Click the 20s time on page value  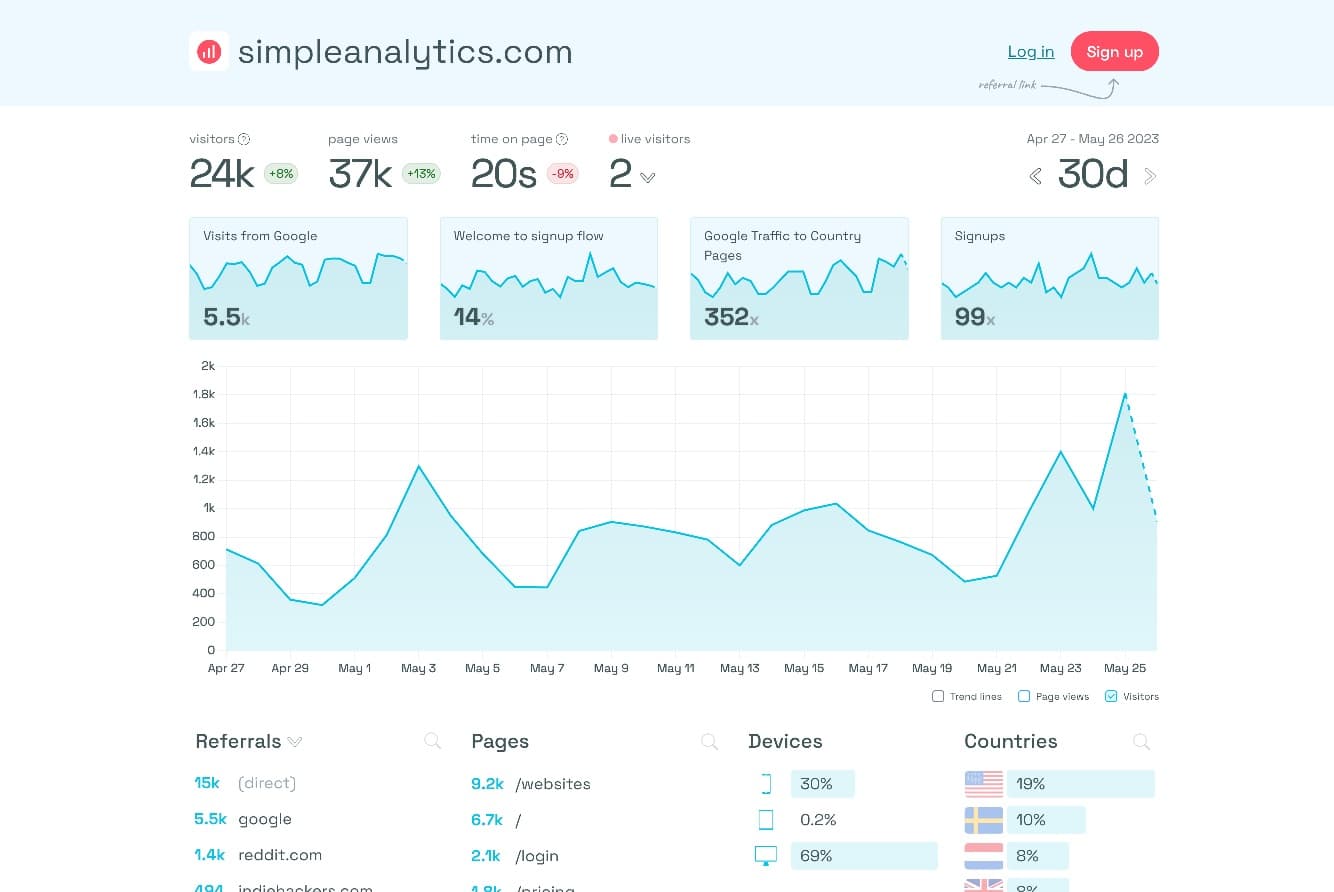[x=504, y=174]
